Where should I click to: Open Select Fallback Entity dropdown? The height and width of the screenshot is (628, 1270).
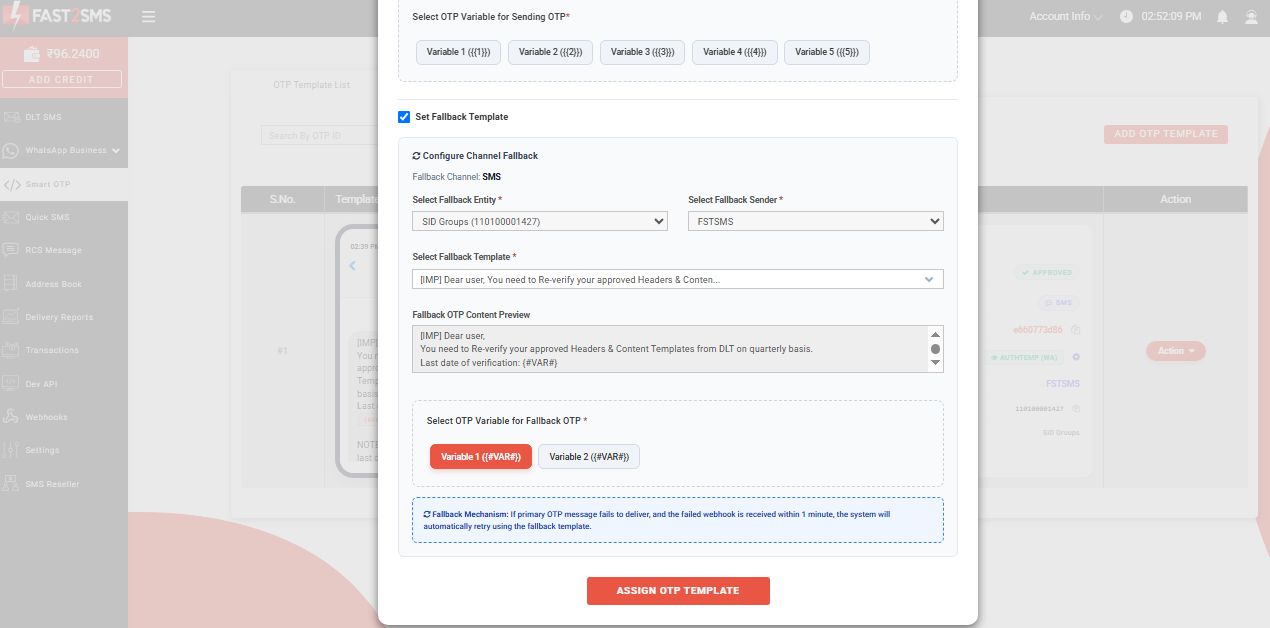[540, 221]
